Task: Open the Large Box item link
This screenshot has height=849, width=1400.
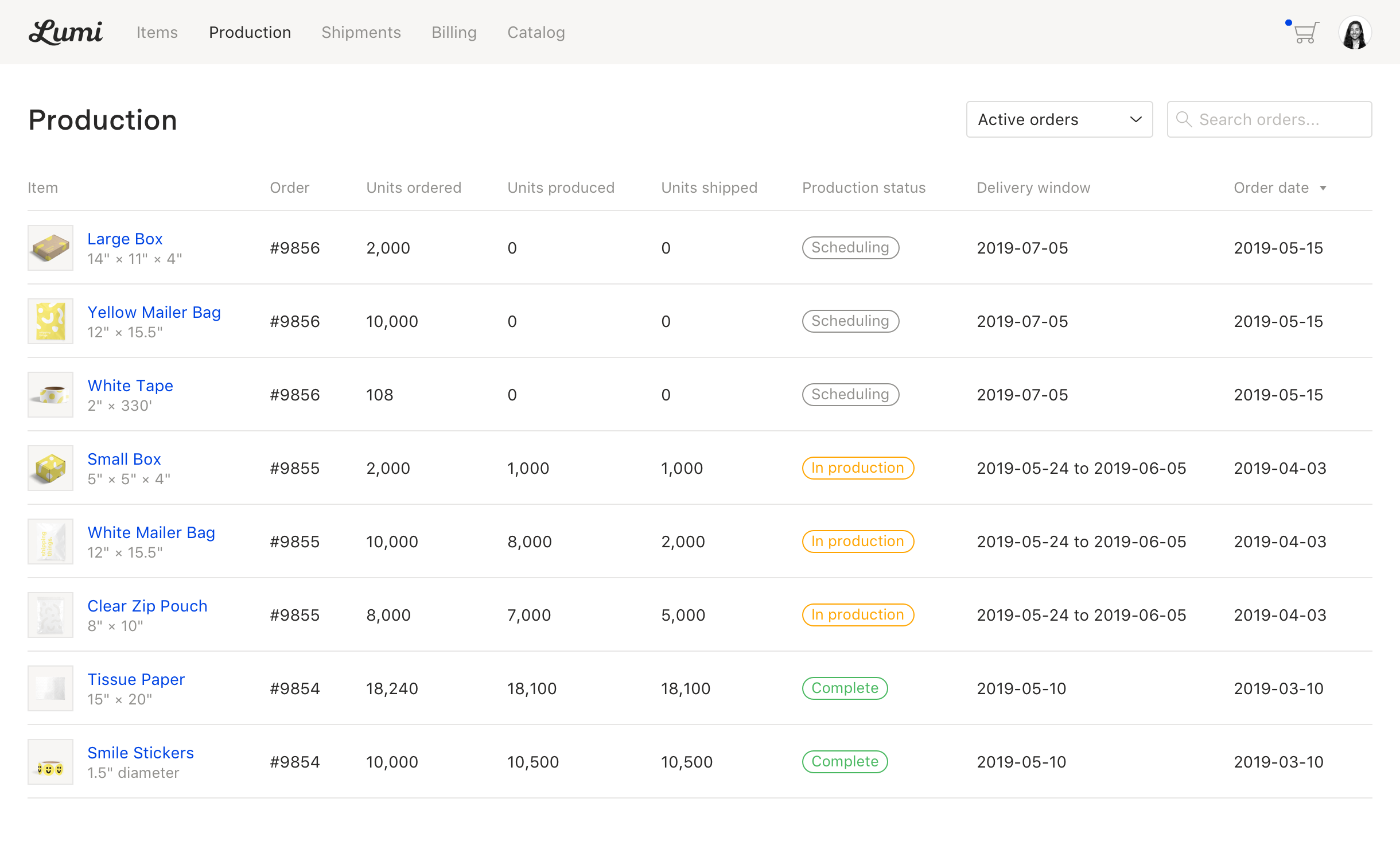Action: [x=125, y=239]
